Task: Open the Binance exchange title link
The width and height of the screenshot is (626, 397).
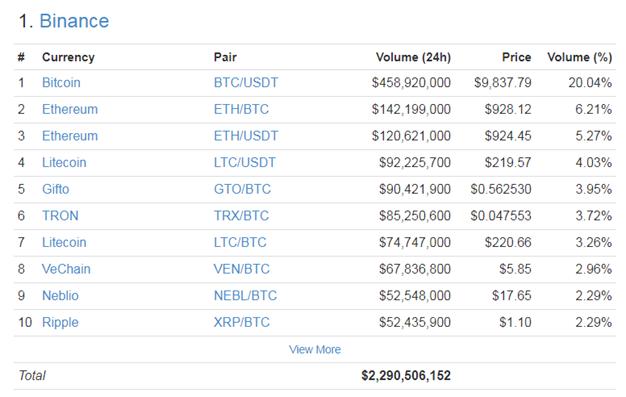Action: pyautogui.click(x=74, y=21)
